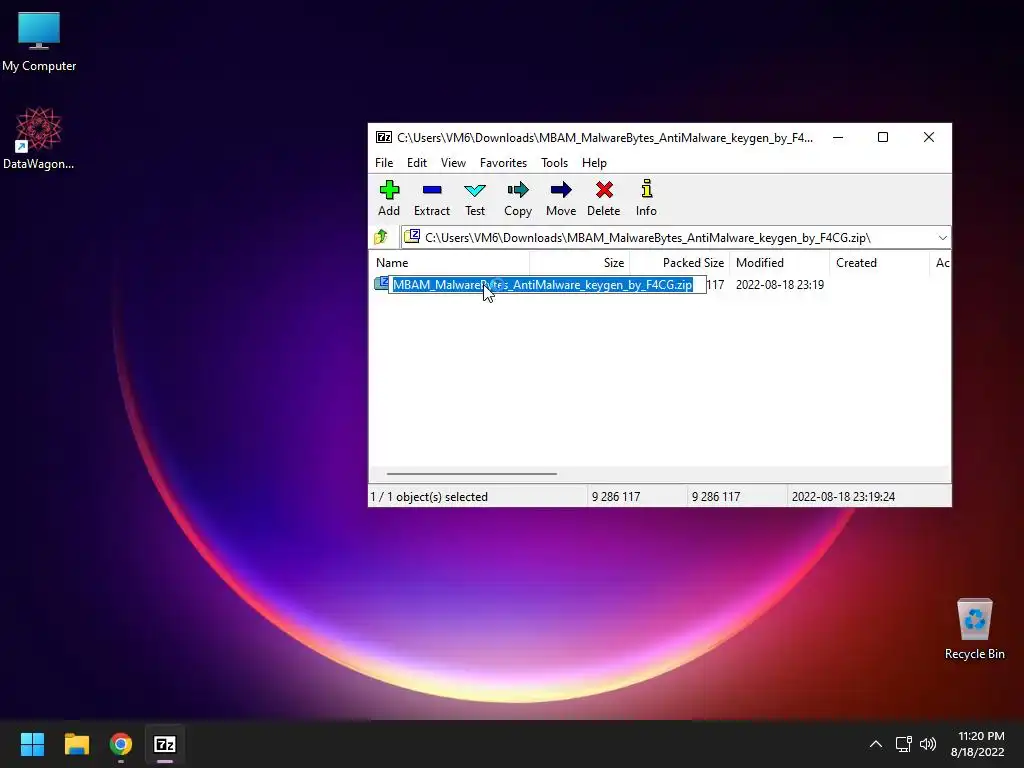Show hidden tray icons chevron
Screen dimensions: 1024x768
point(876,744)
